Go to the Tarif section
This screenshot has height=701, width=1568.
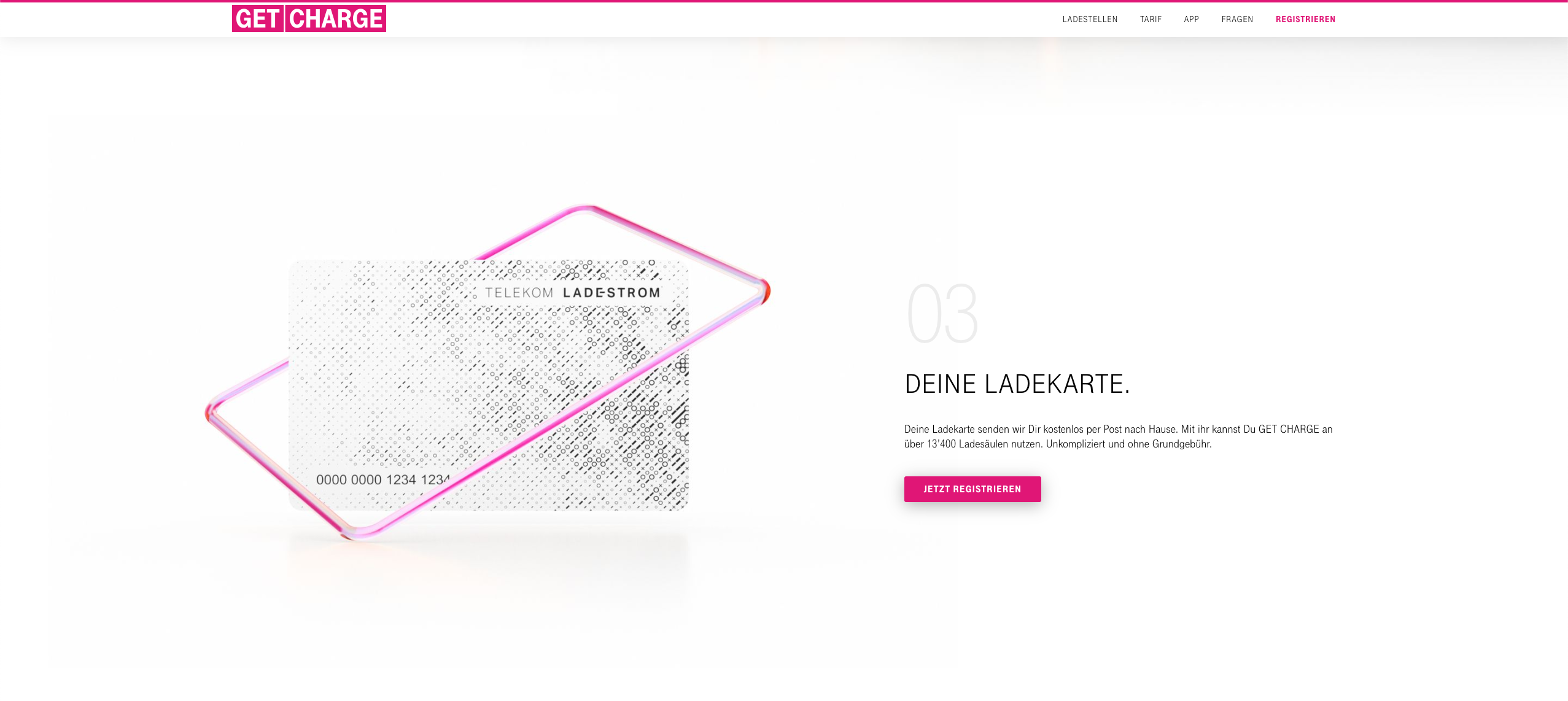(1151, 19)
